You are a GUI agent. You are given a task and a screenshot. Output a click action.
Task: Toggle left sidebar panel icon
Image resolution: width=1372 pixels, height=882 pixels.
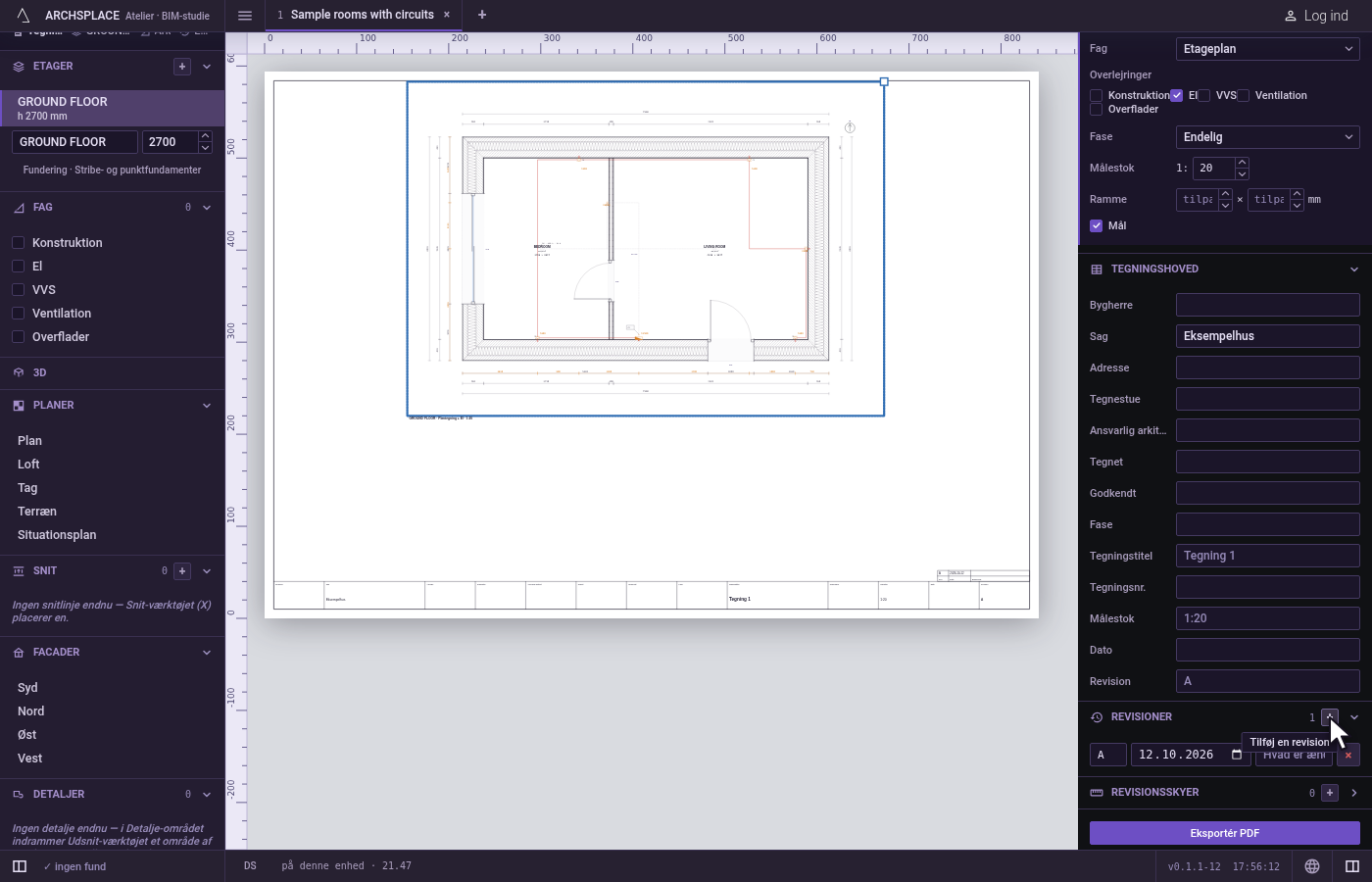(x=20, y=866)
